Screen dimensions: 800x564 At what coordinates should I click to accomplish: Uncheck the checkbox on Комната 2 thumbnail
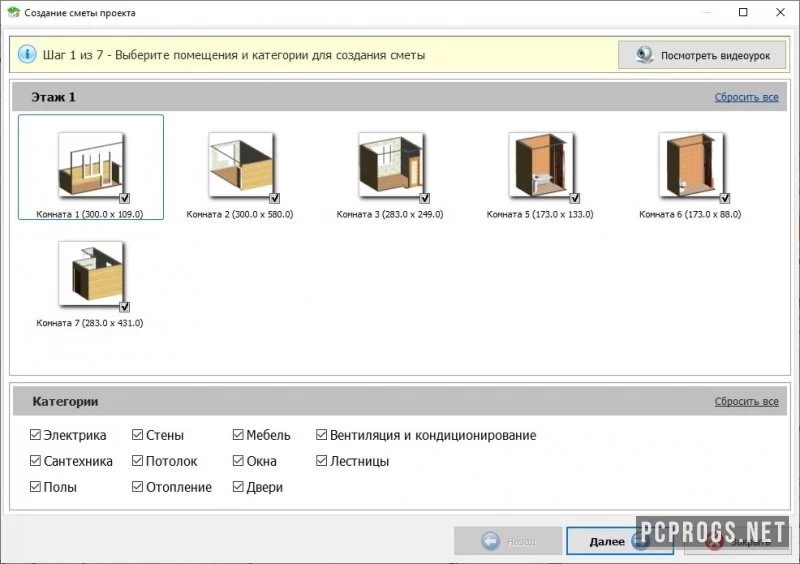[274, 198]
